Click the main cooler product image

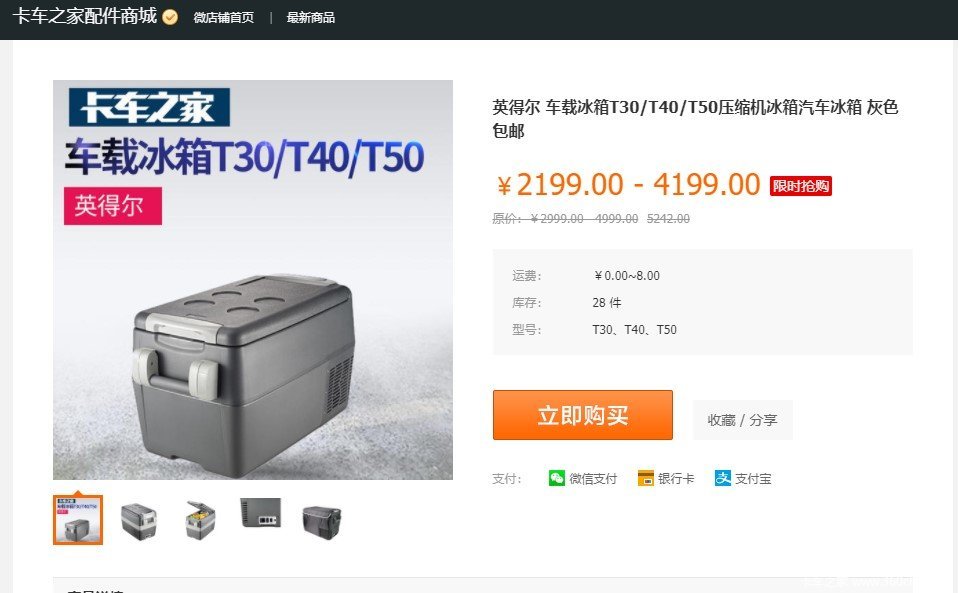click(x=253, y=280)
